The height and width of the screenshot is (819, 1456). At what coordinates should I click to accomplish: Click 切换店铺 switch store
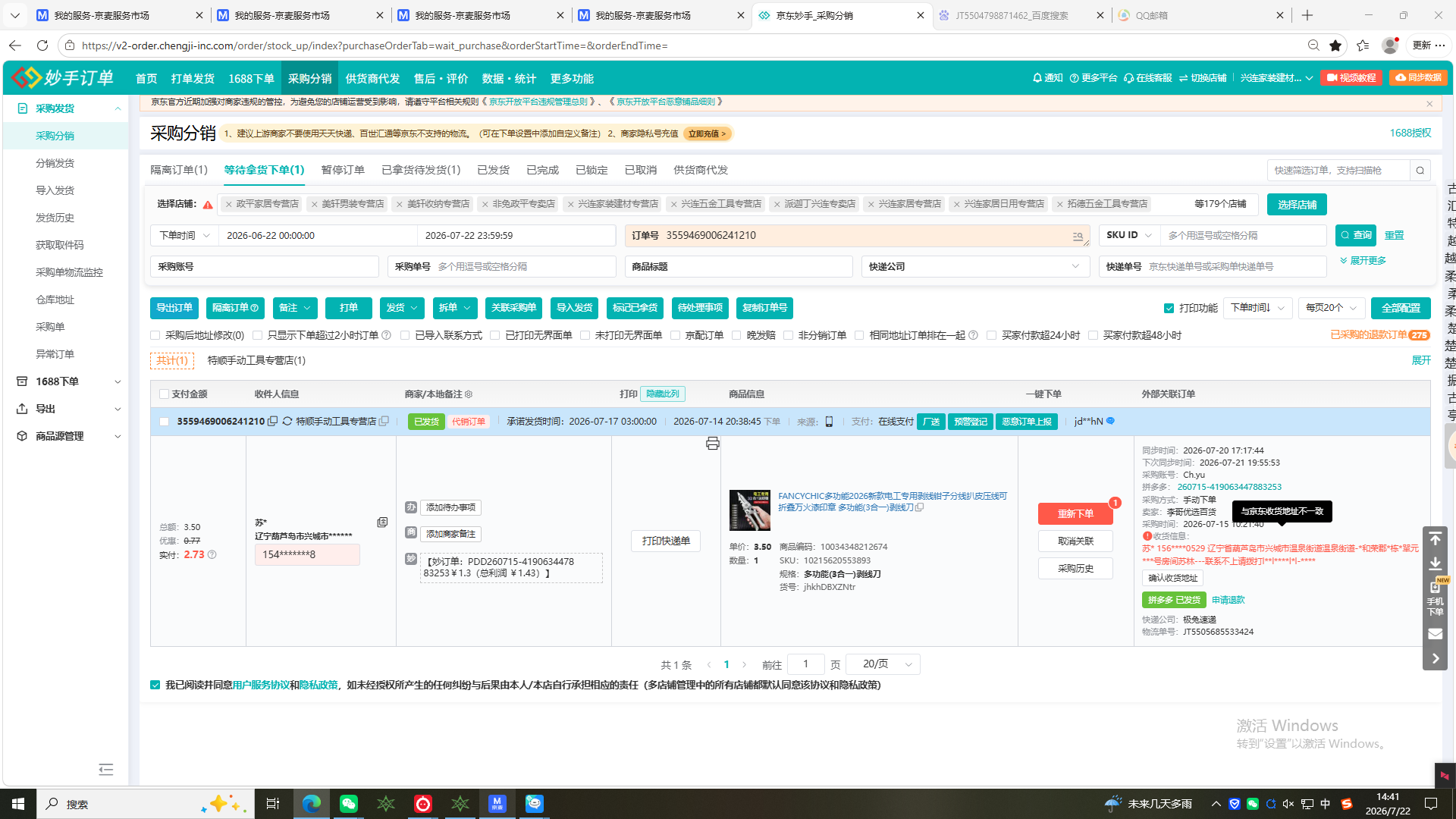pyautogui.click(x=1203, y=78)
